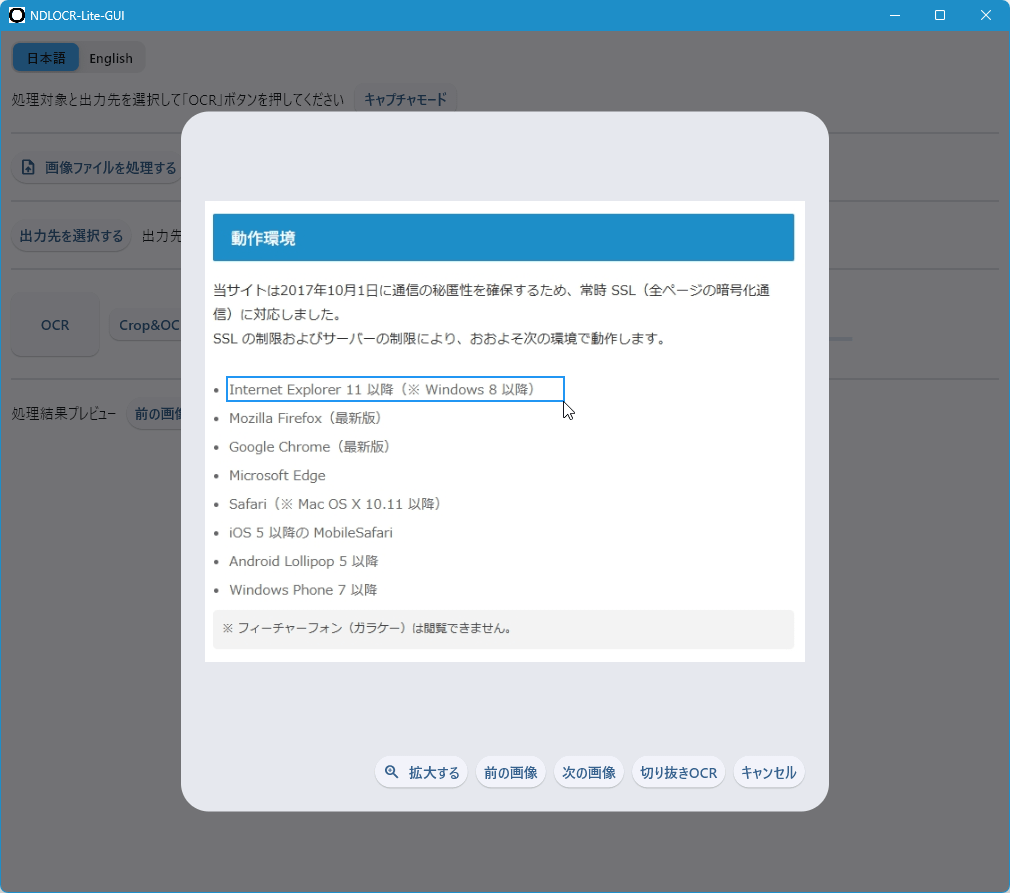1010x893 pixels.
Task: Maximize the NDLOCR-Lite-GUI window
Action: tap(940, 15)
